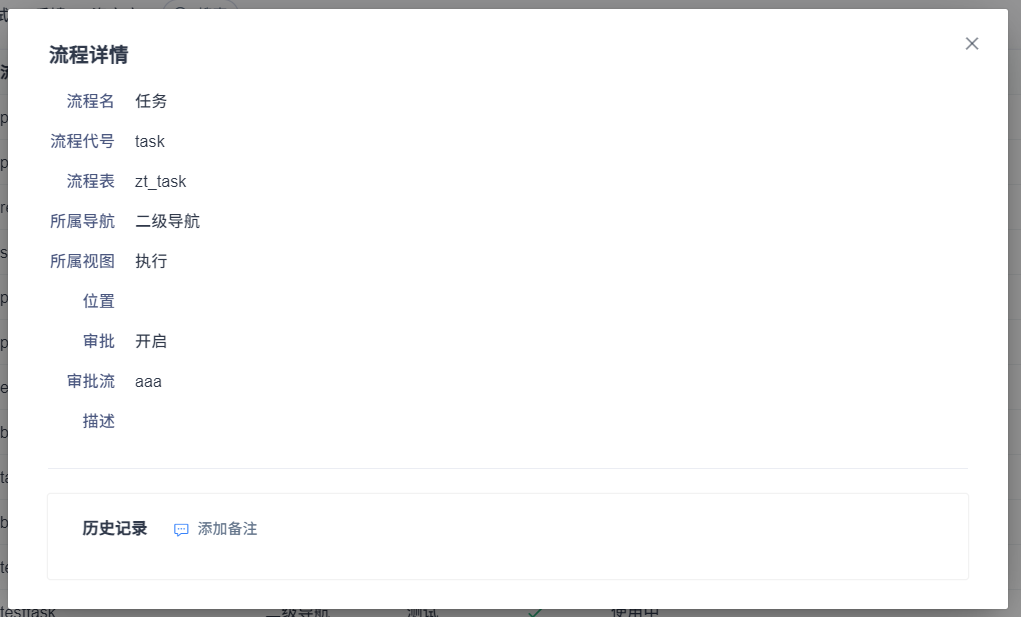Select the 历史记录 section heading
The height and width of the screenshot is (617, 1021).
(x=115, y=528)
